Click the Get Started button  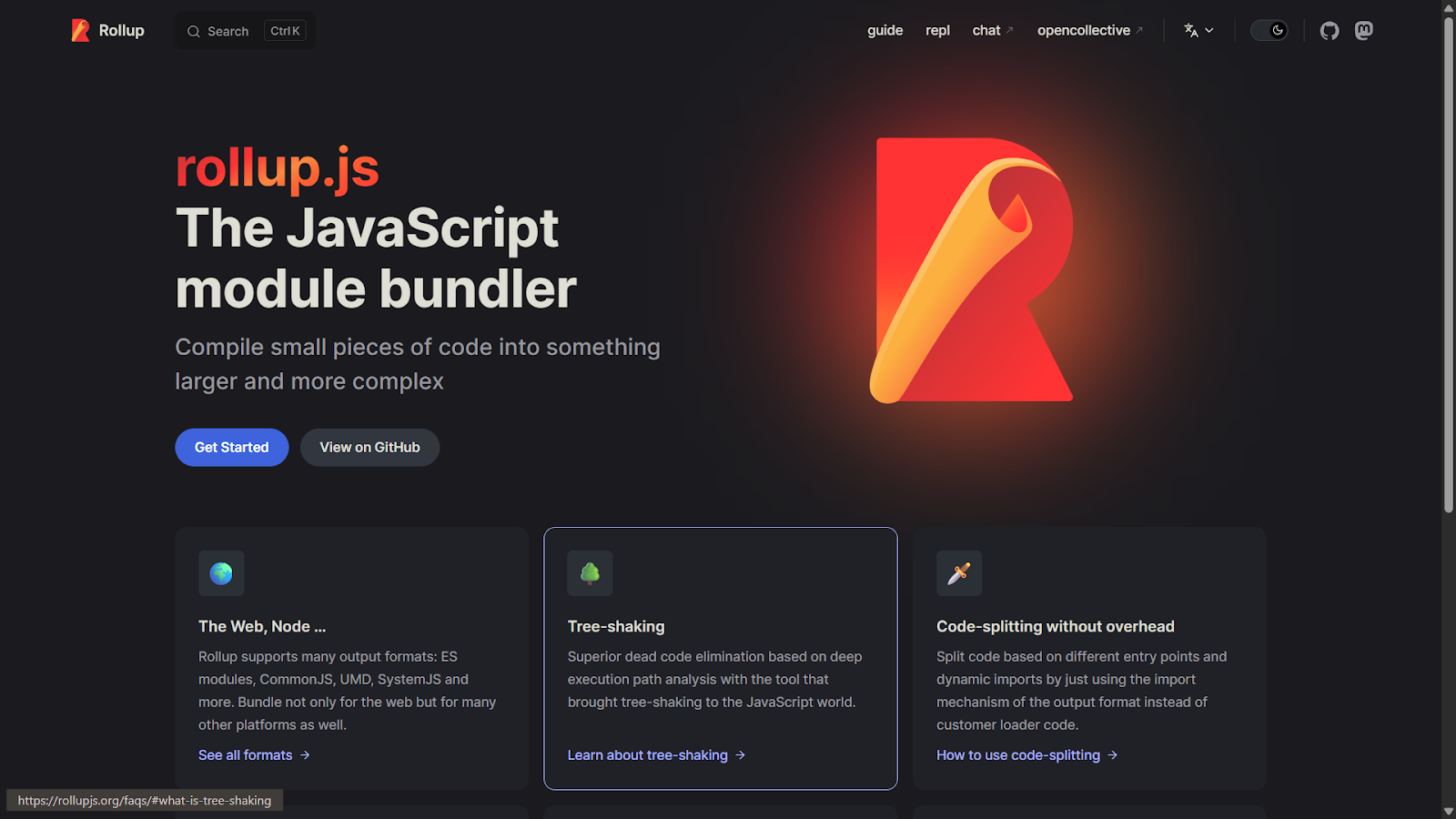[x=232, y=448]
